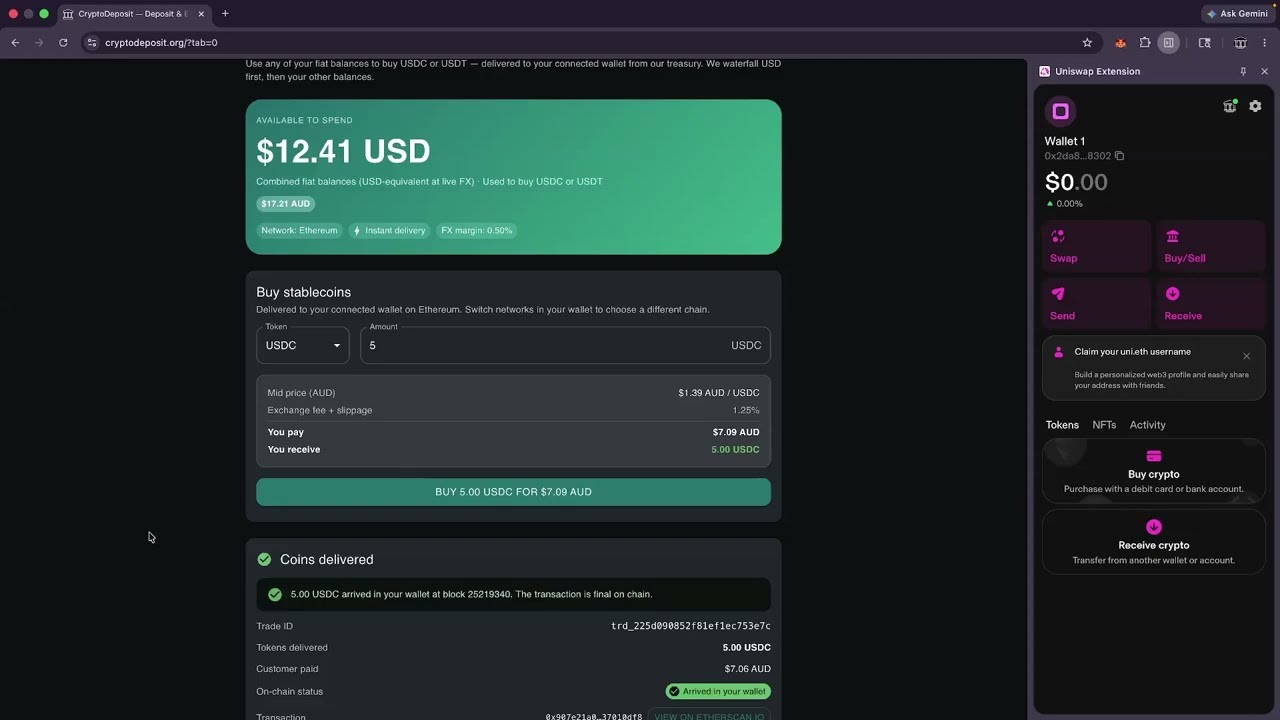
Task: Click the 1.25% exchange fee value
Action: click(746, 411)
